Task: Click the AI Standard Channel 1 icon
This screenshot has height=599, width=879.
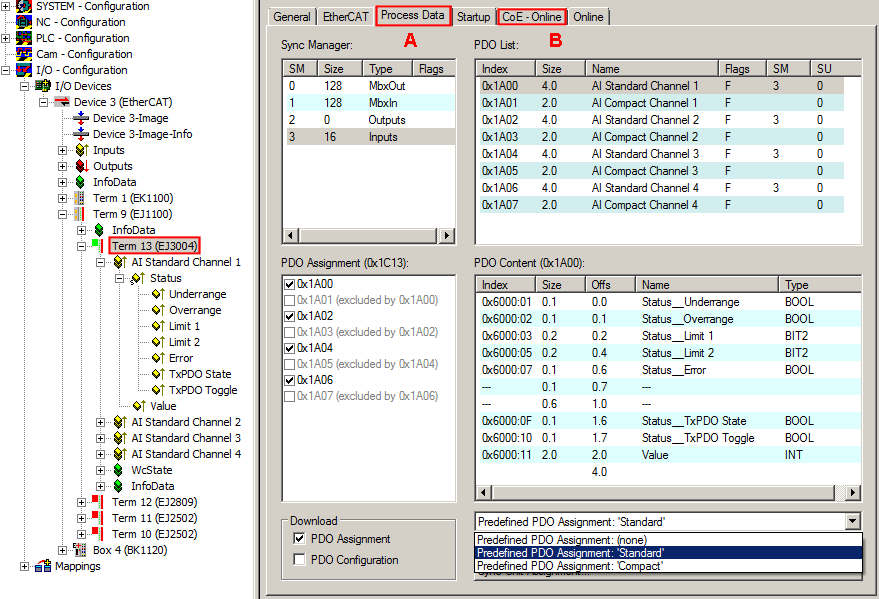Action: click(x=120, y=262)
